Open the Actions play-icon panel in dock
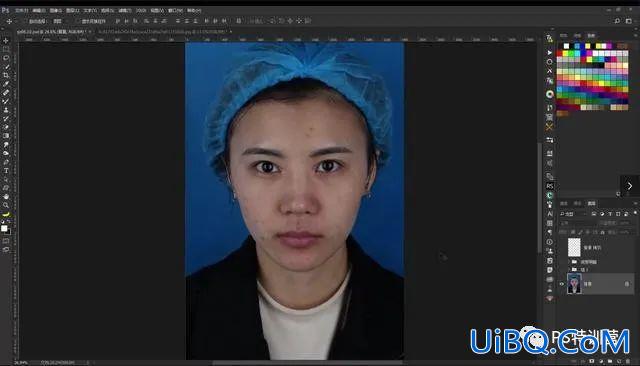Viewport: 640px width, 366px height. point(549,53)
